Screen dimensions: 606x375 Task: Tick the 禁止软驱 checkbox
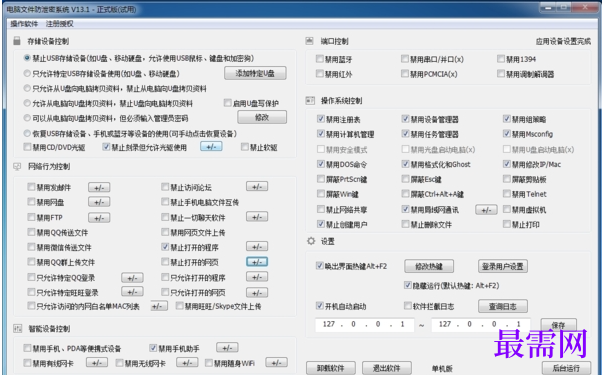click(x=245, y=147)
